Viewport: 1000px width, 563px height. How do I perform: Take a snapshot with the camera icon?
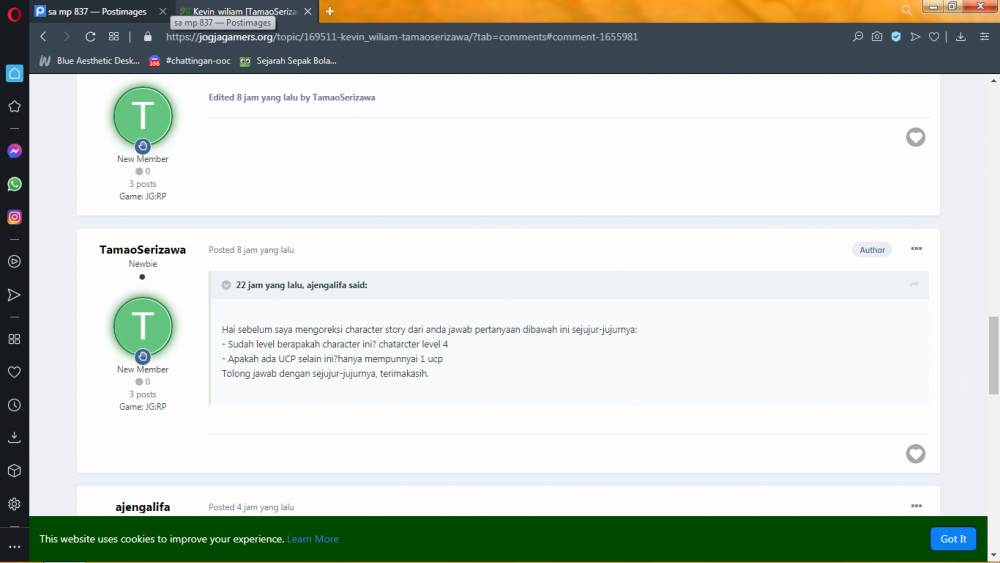point(877,37)
